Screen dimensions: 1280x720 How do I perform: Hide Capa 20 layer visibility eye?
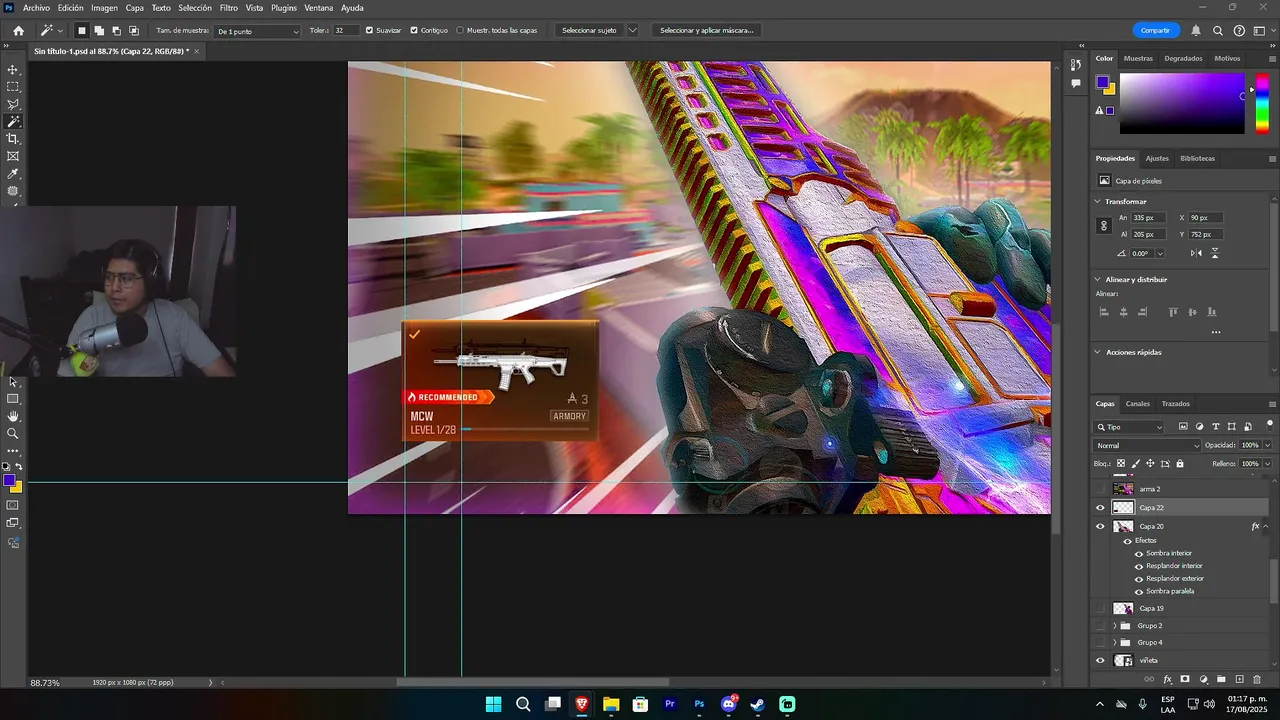coord(1101,526)
